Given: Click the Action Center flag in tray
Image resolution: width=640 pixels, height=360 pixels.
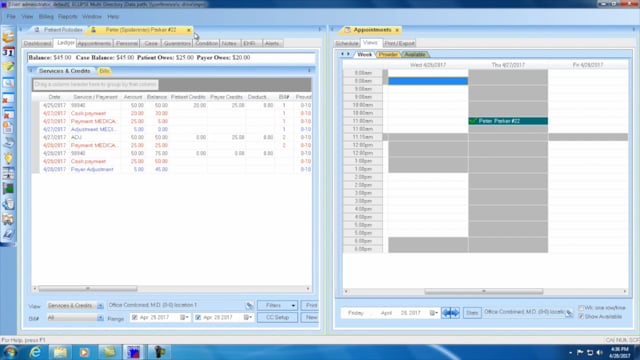Looking at the screenshot, I should pos(580,352).
